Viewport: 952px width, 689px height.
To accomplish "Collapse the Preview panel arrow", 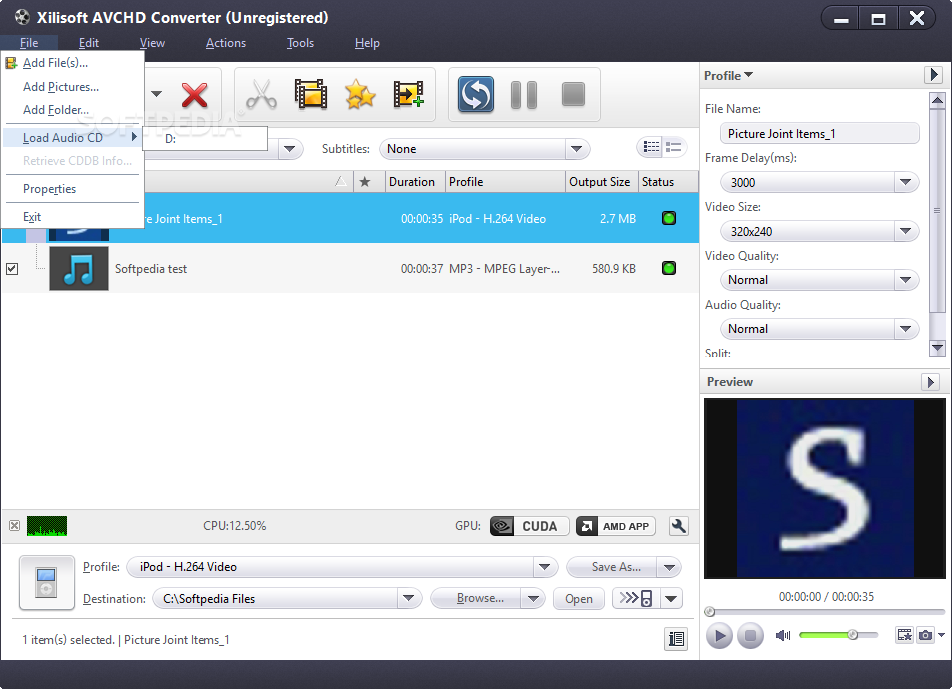I will click(x=930, y=381).
